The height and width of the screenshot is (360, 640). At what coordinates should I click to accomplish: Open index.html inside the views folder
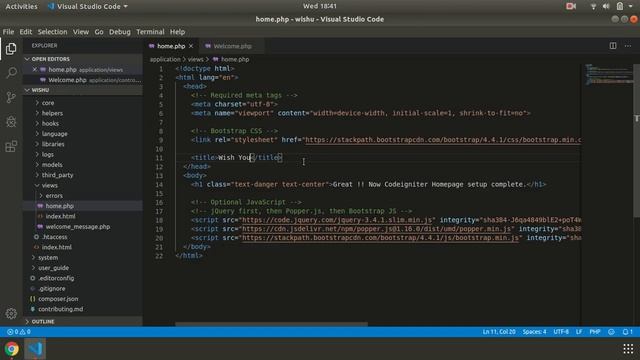(60, 216)
